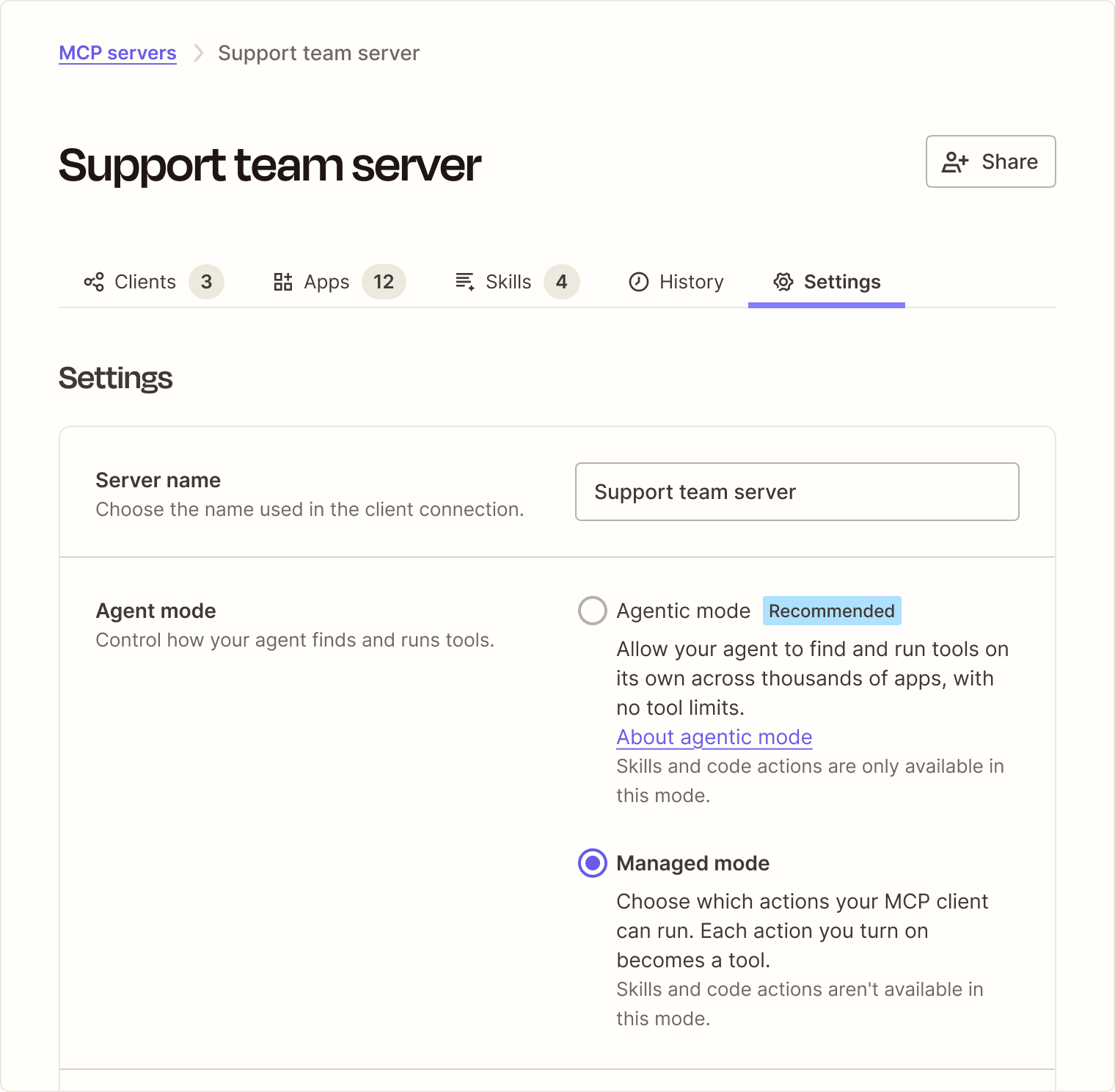Image resolution: width=1115 pixels, height=1092 pixels.
Task: Click the large "Support team server" page title
Action: pos(270,164)
